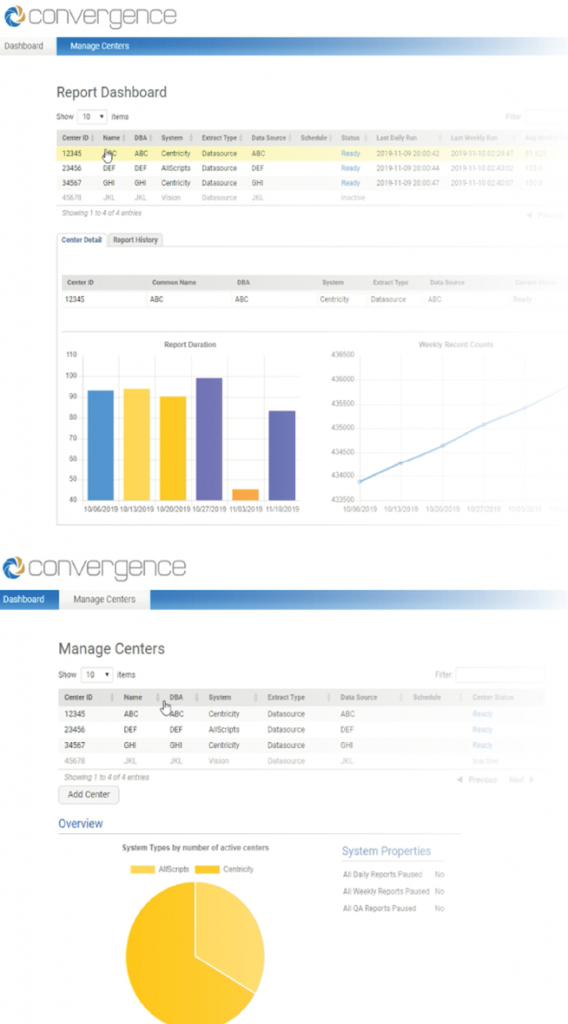Open the Show items dropdown on Report Dashboard
Screen dimensions: 568x1024
(93, 117)
